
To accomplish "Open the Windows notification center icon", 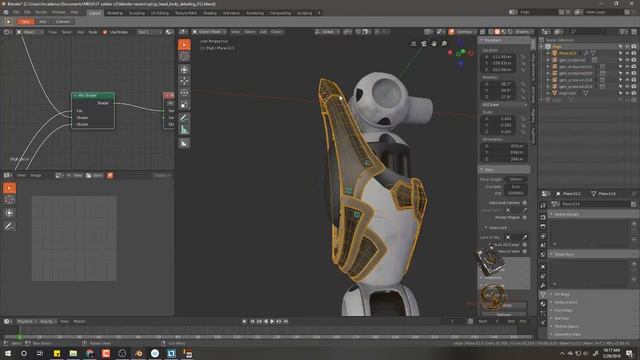I will coord(629,353).
